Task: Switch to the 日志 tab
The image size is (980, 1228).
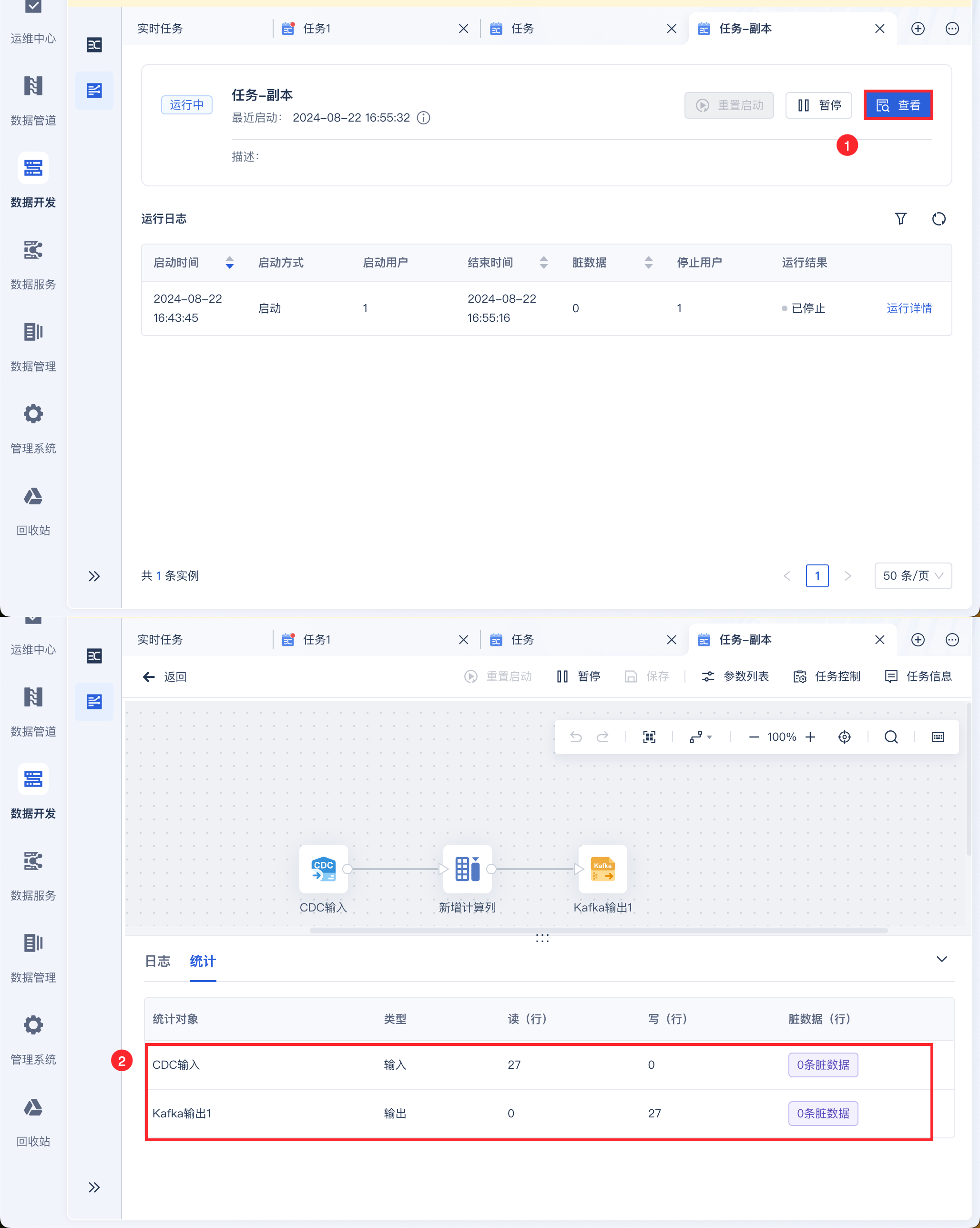Action: 158,962
